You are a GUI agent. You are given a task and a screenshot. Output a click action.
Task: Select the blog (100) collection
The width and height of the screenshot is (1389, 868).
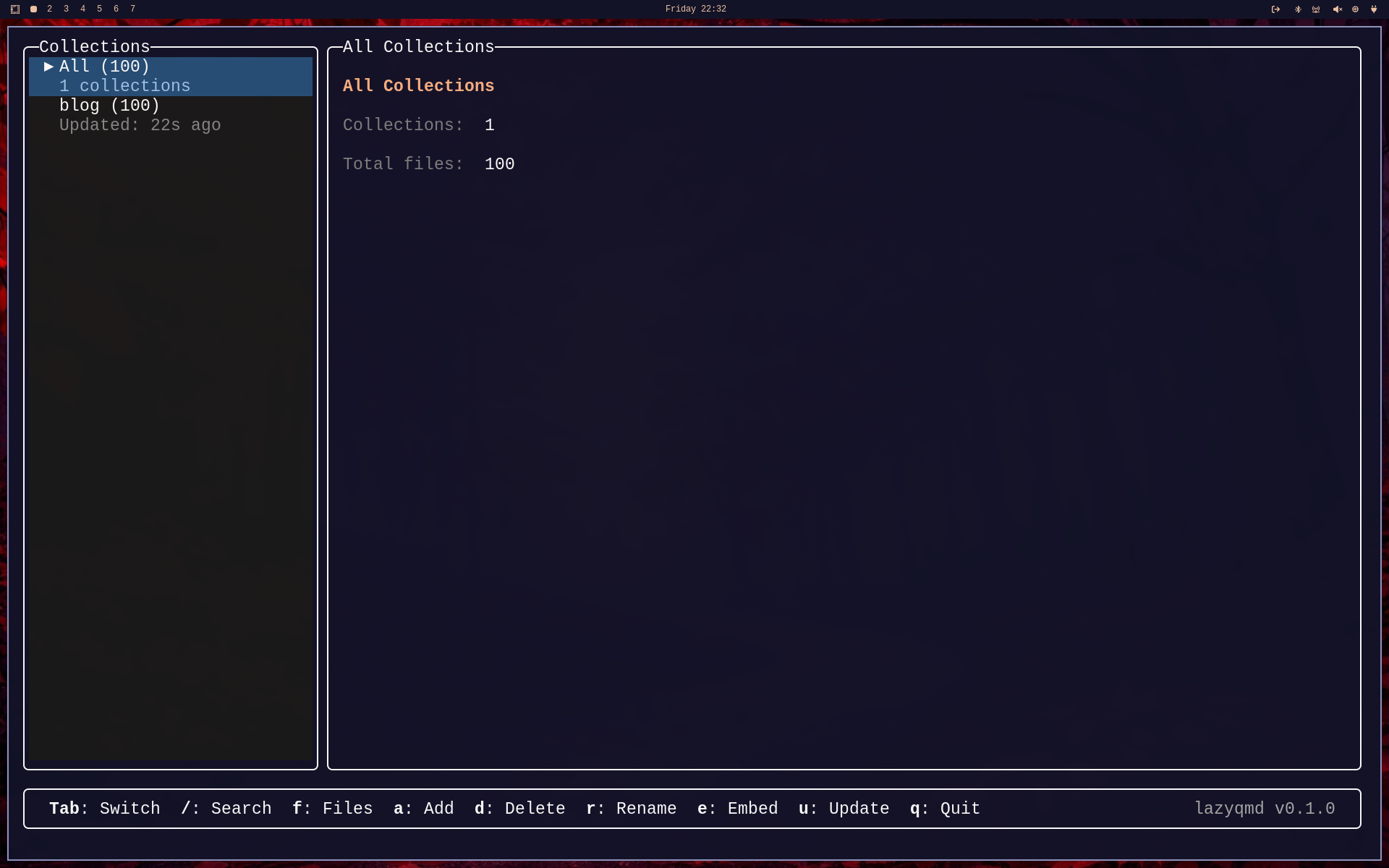(109, 106)
